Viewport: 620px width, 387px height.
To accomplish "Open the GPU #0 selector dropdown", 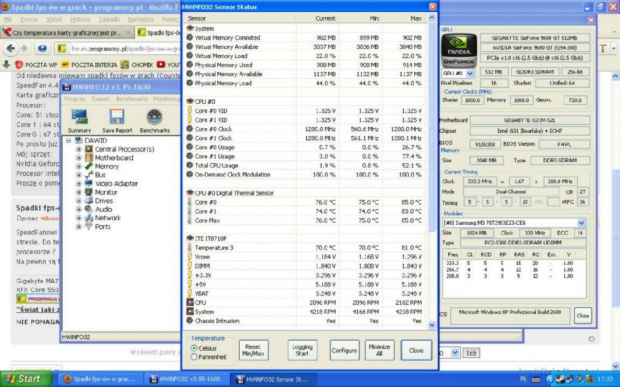I will click(470, 73).
